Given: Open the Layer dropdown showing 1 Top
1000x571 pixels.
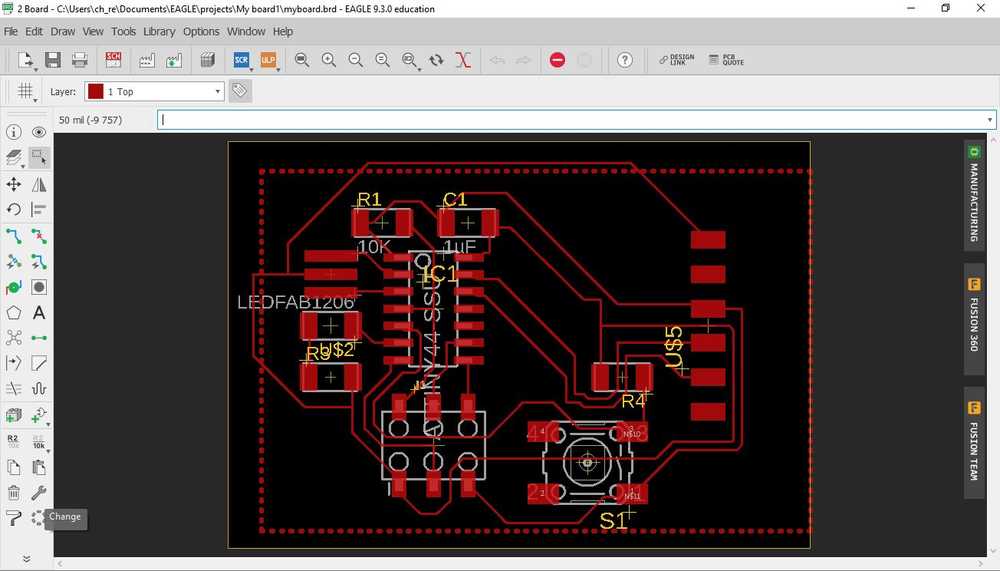Looking at the screenshot, I should pos(154,91).
